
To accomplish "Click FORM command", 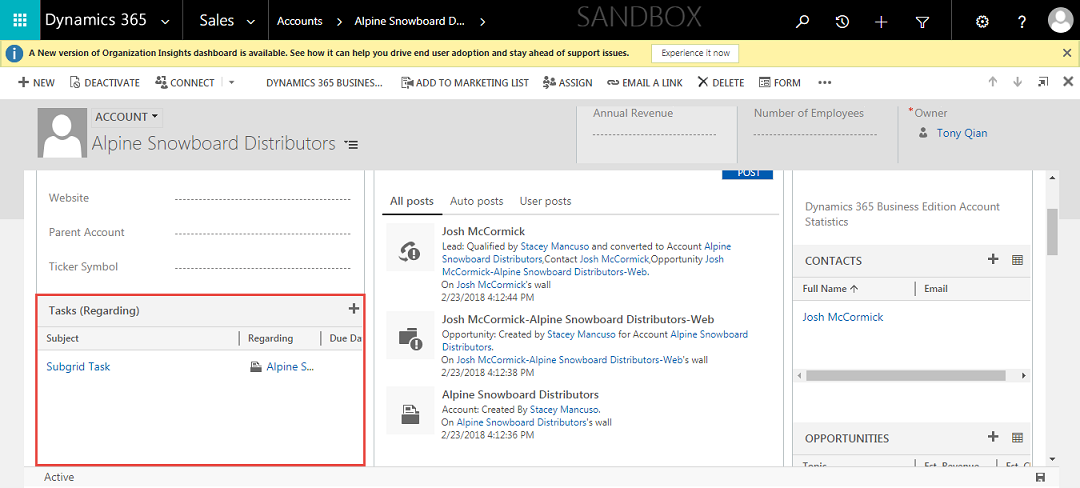I will click(x=780, y=83).
